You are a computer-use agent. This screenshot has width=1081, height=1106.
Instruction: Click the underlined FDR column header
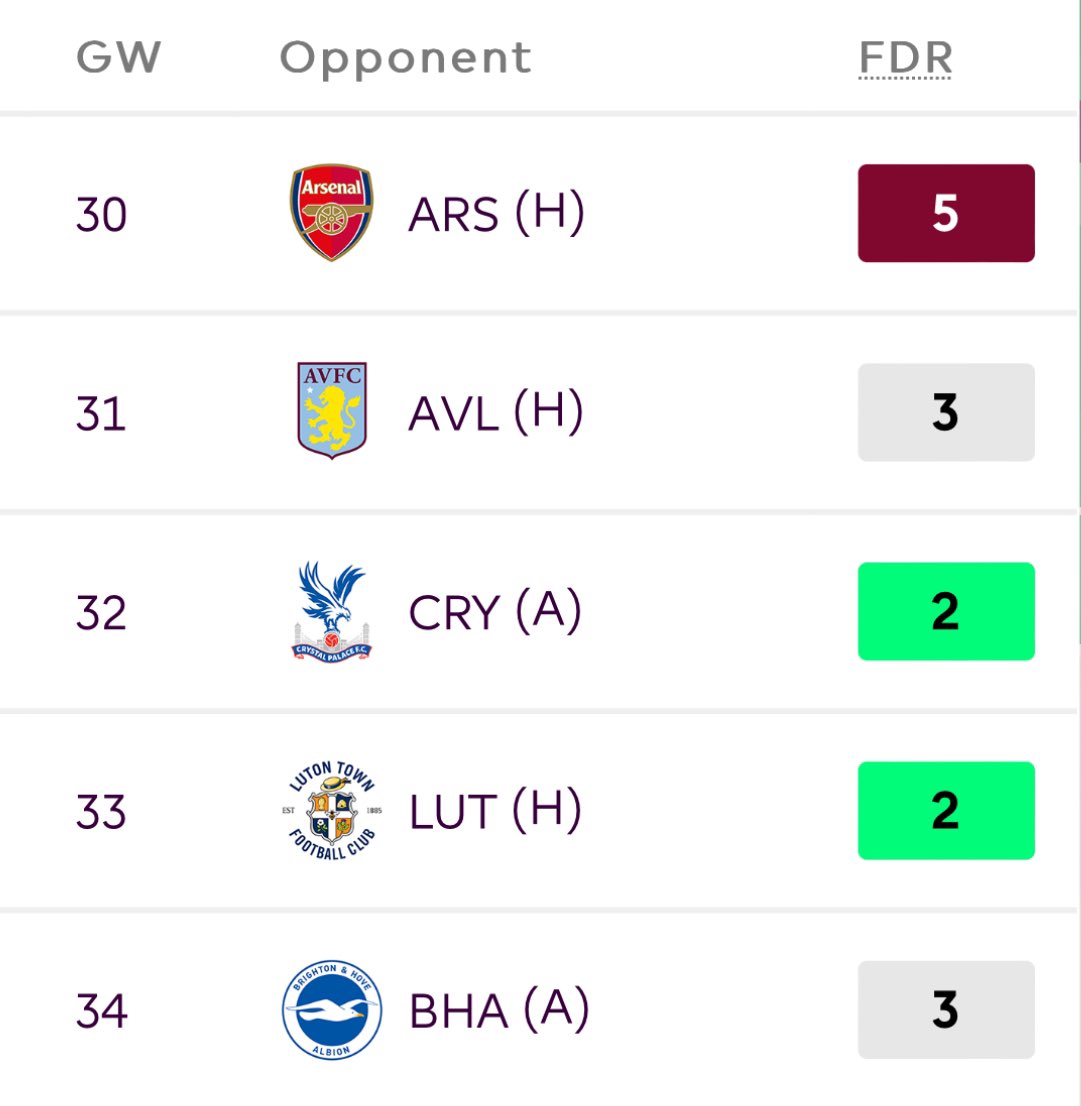[905, 58]
